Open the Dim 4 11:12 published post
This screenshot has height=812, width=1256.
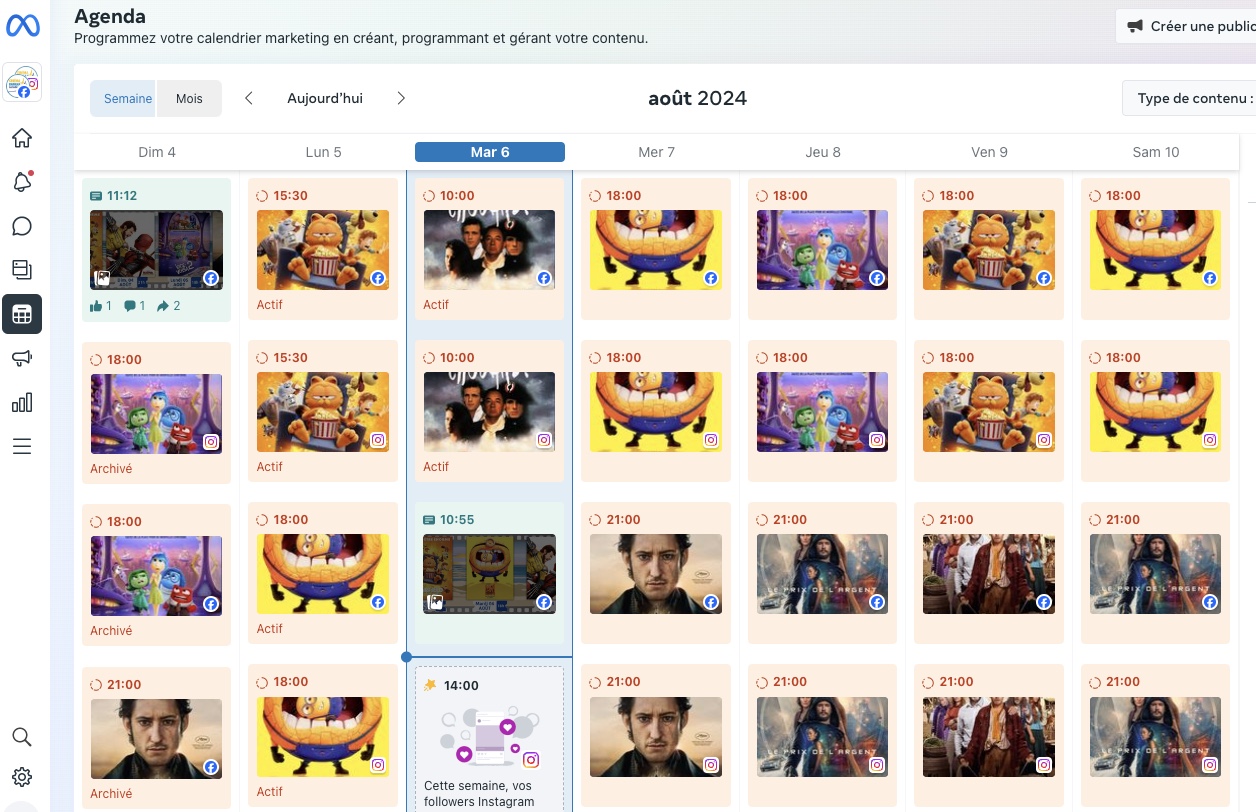pos(156,250)
